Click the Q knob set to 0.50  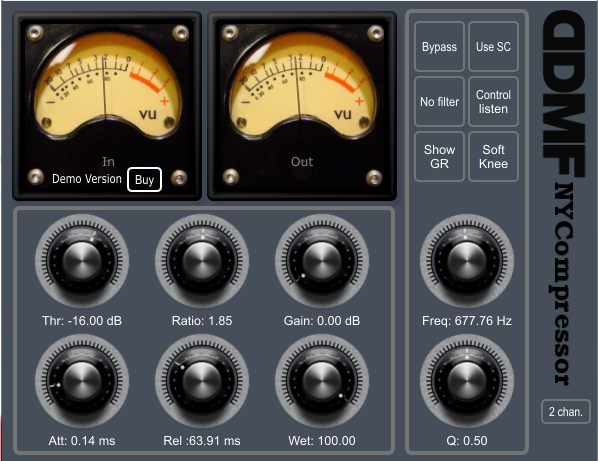pyautogui.click(x=467, y=381)
